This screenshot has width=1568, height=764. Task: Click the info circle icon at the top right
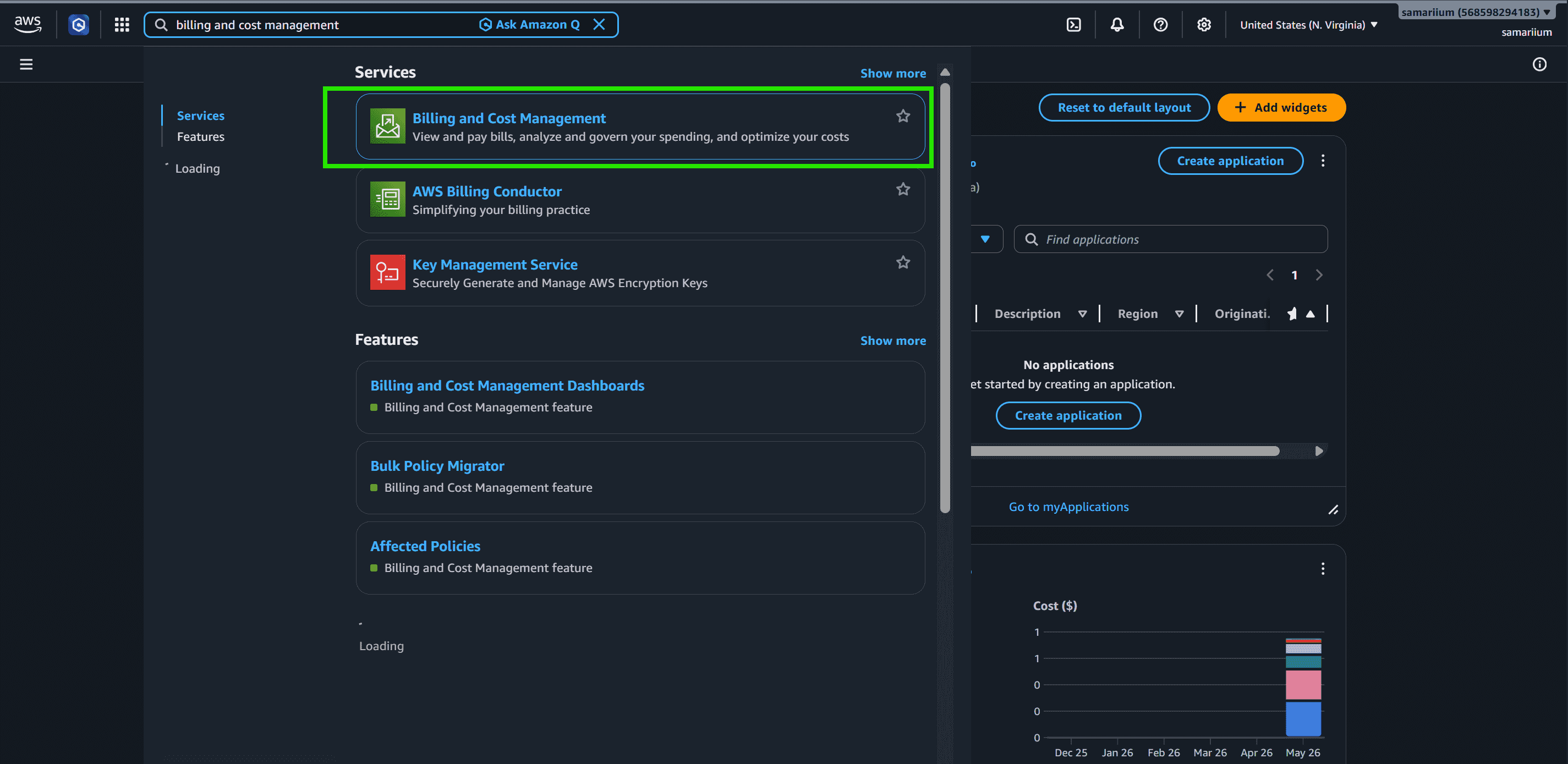tap(1539, 64)
